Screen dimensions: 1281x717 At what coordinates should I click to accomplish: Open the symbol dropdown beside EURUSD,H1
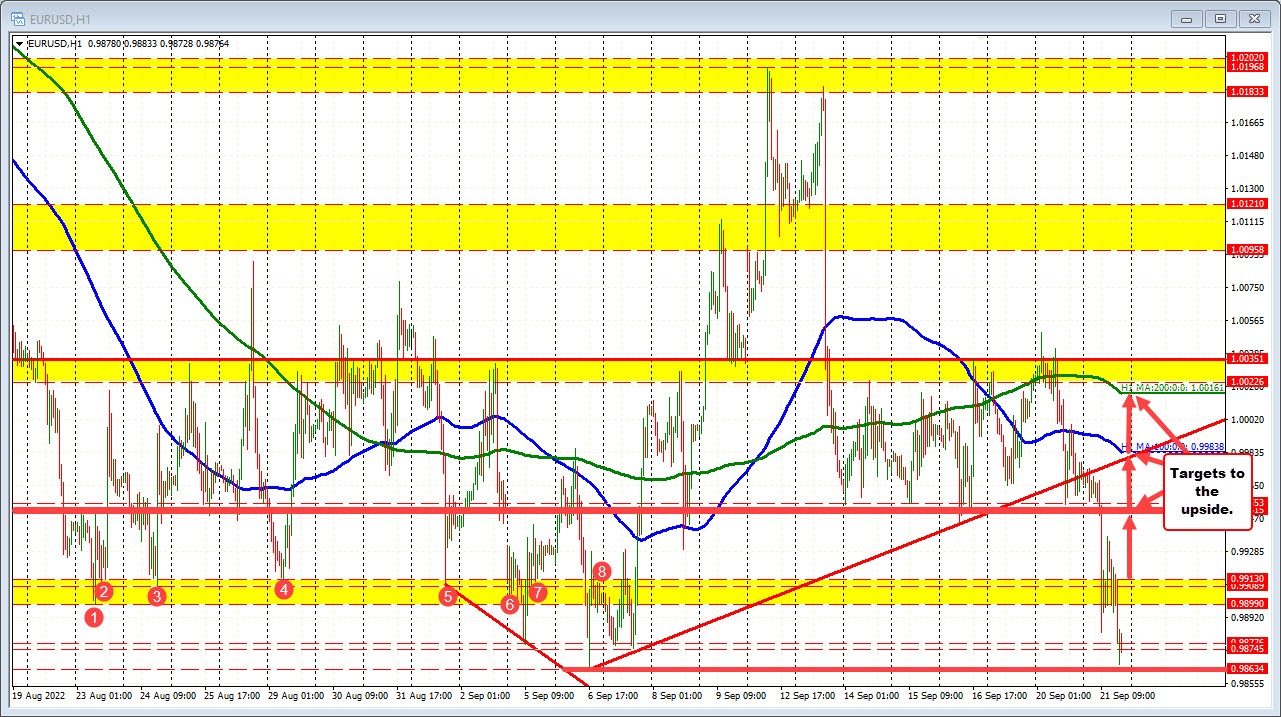[x=17, y=43]
